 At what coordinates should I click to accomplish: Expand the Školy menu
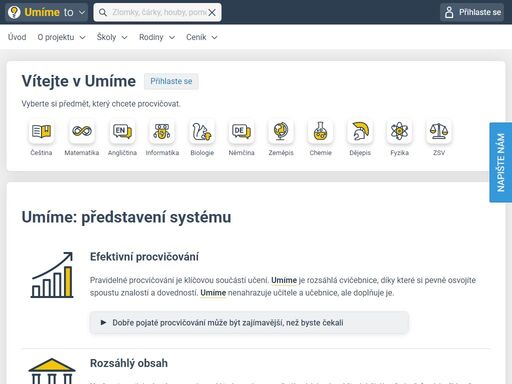point(112,37)
